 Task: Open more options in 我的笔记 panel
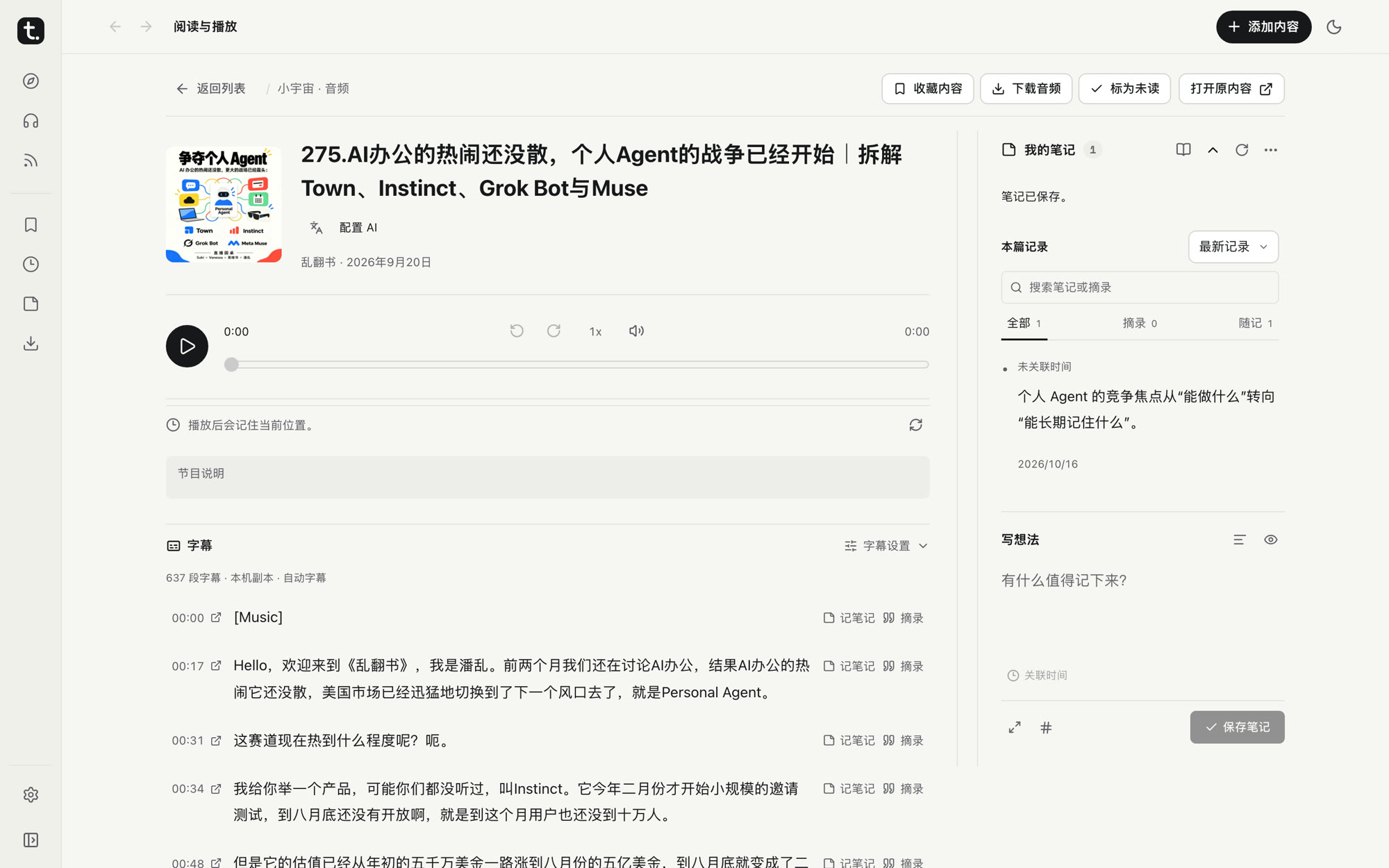tap(1270, 150)
